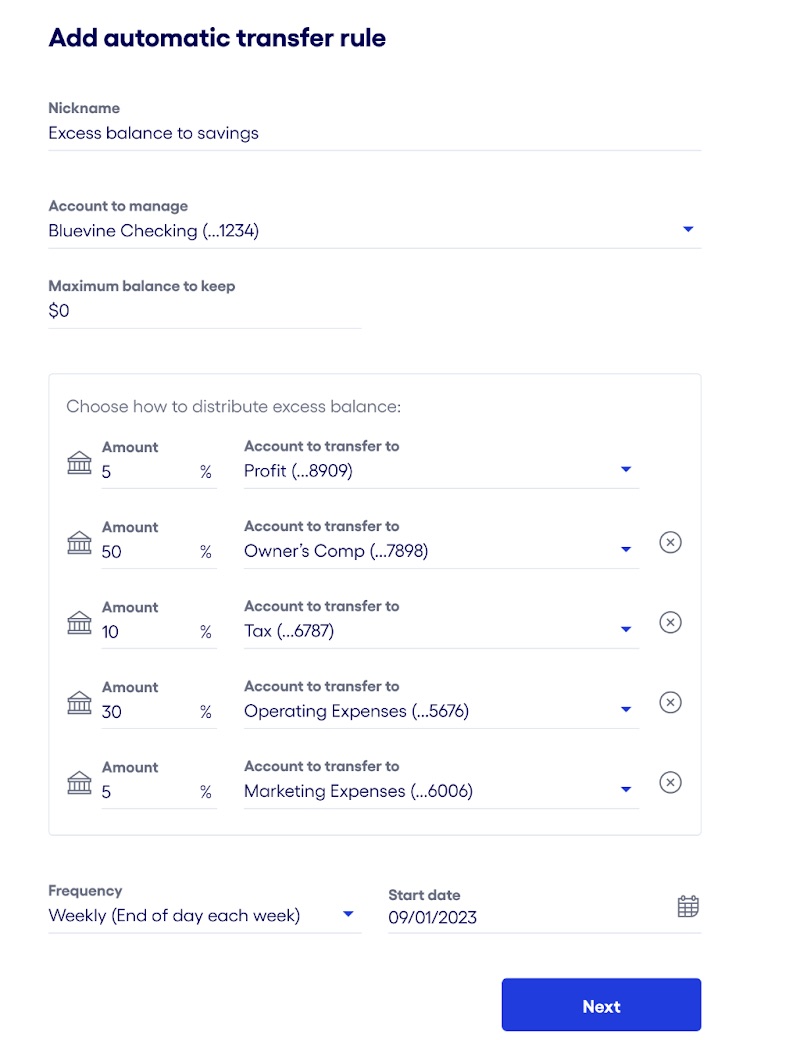Viewport: 788px width, 1040px height.
Task: Click the bank icon beside Marketing Expenses row
Action: (x=79, y=782)
